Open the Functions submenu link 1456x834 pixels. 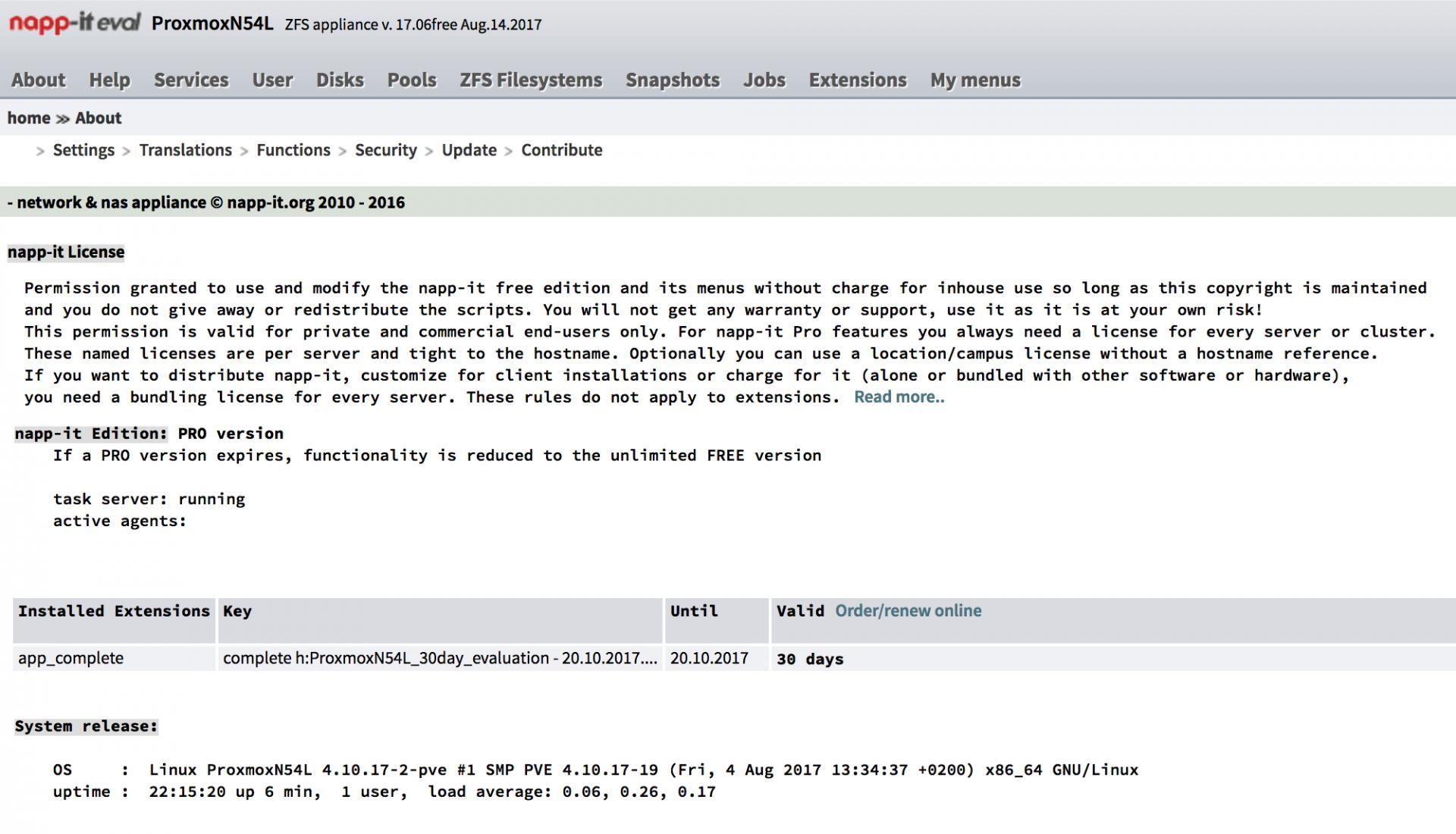pos(293,150)
